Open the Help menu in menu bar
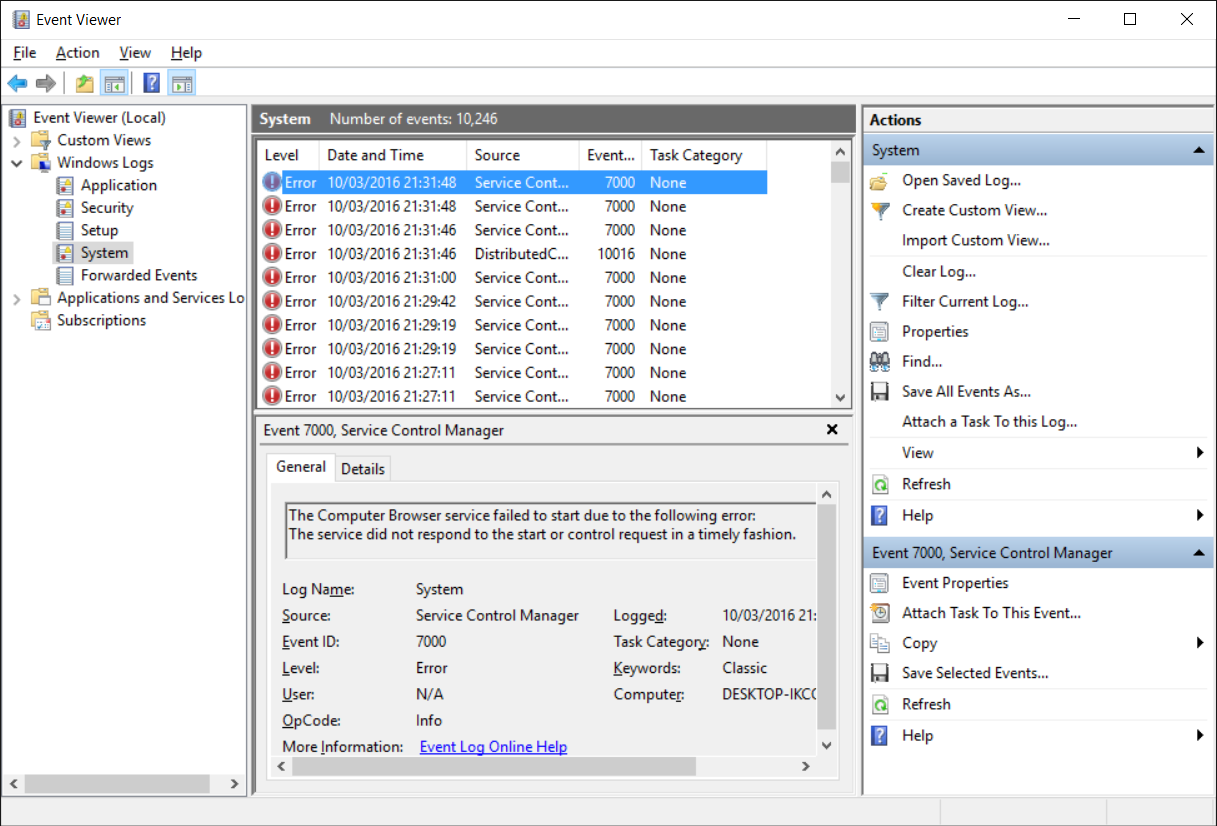1217x826 pixels. click(186, 53)
